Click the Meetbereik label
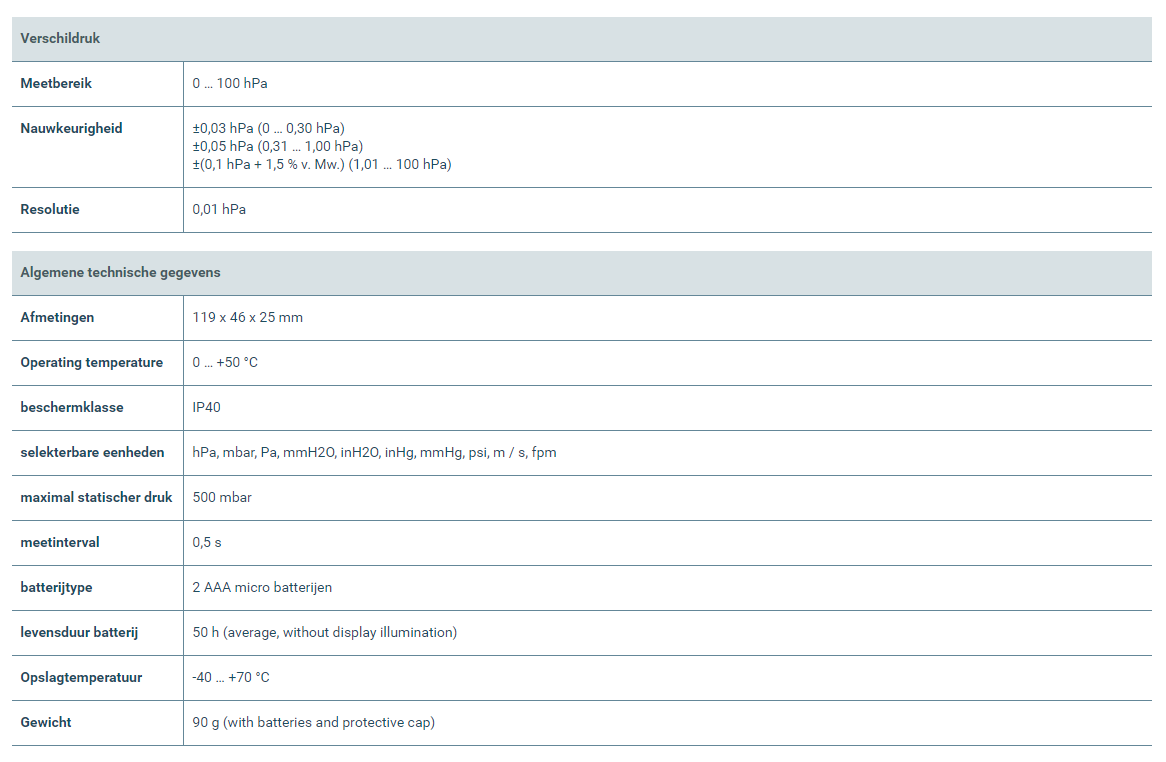The width and height of the screenshot is (1166, 762). (x=56, y=83)
